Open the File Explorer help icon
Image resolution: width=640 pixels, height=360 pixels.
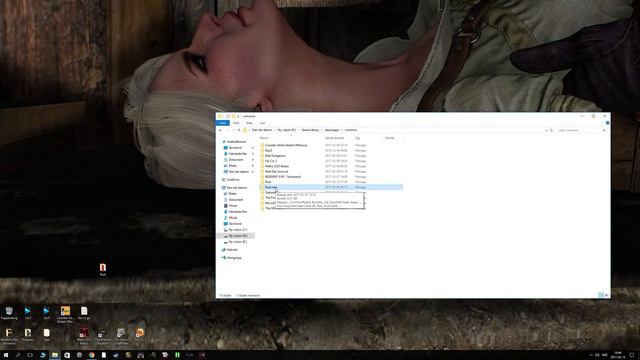click(607, 123)
